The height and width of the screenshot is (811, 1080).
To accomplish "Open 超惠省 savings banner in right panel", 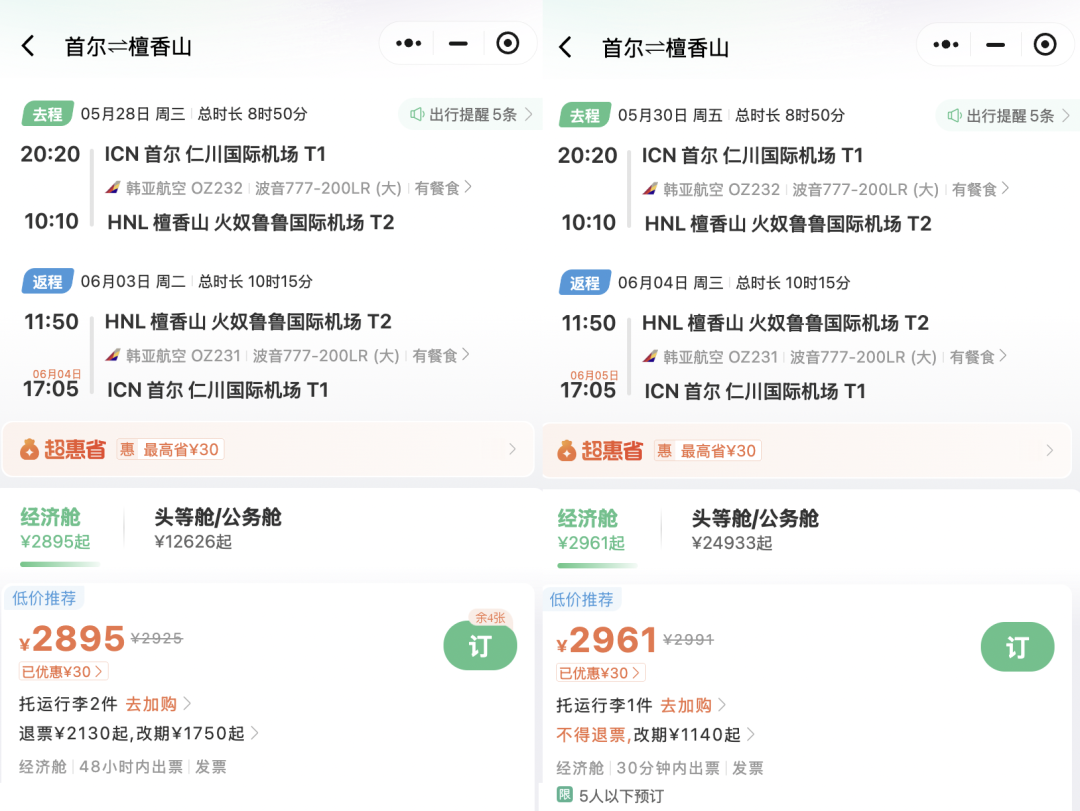I will point(807,451).
